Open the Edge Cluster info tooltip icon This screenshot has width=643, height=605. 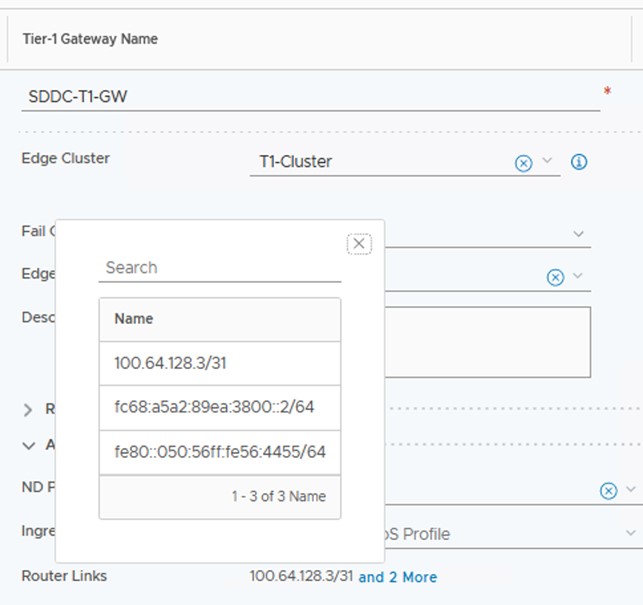[578, 162]
